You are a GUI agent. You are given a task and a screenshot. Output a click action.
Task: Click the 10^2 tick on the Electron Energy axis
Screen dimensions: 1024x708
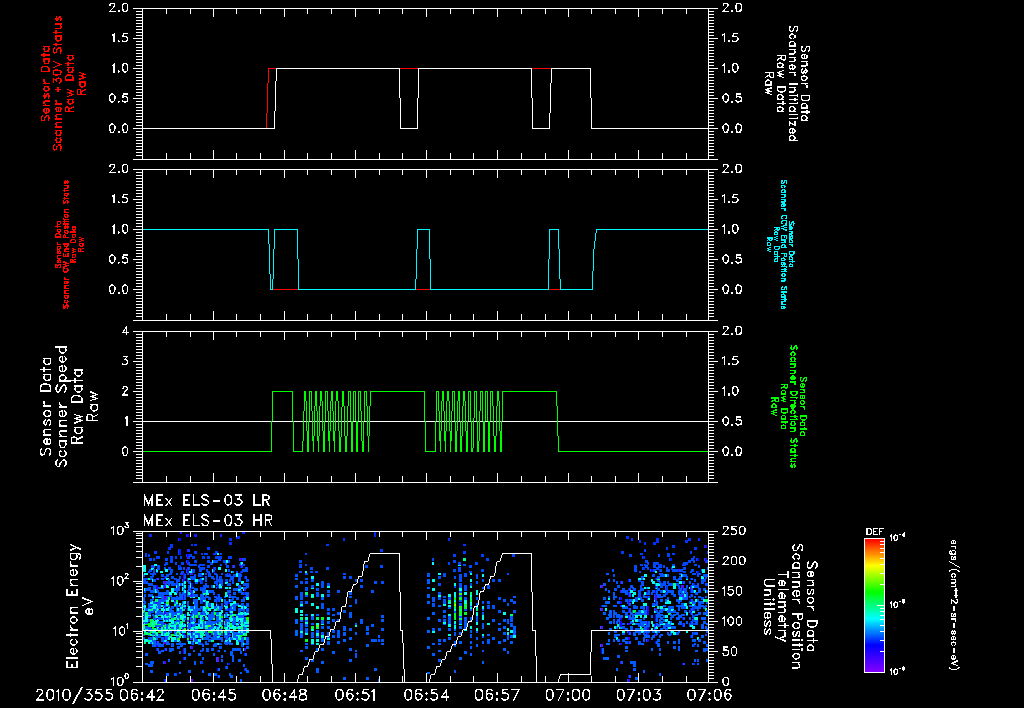(x=120, y=581)
